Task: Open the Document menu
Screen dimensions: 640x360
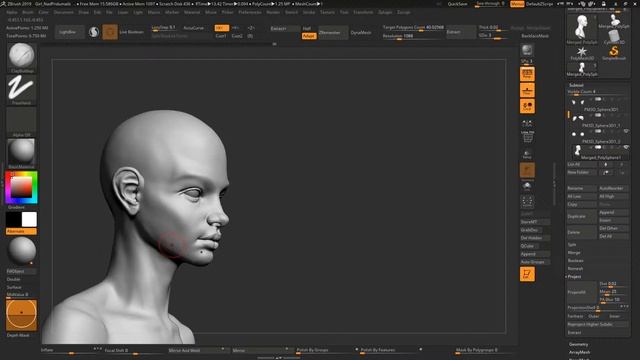Action: tap(64, 12)
